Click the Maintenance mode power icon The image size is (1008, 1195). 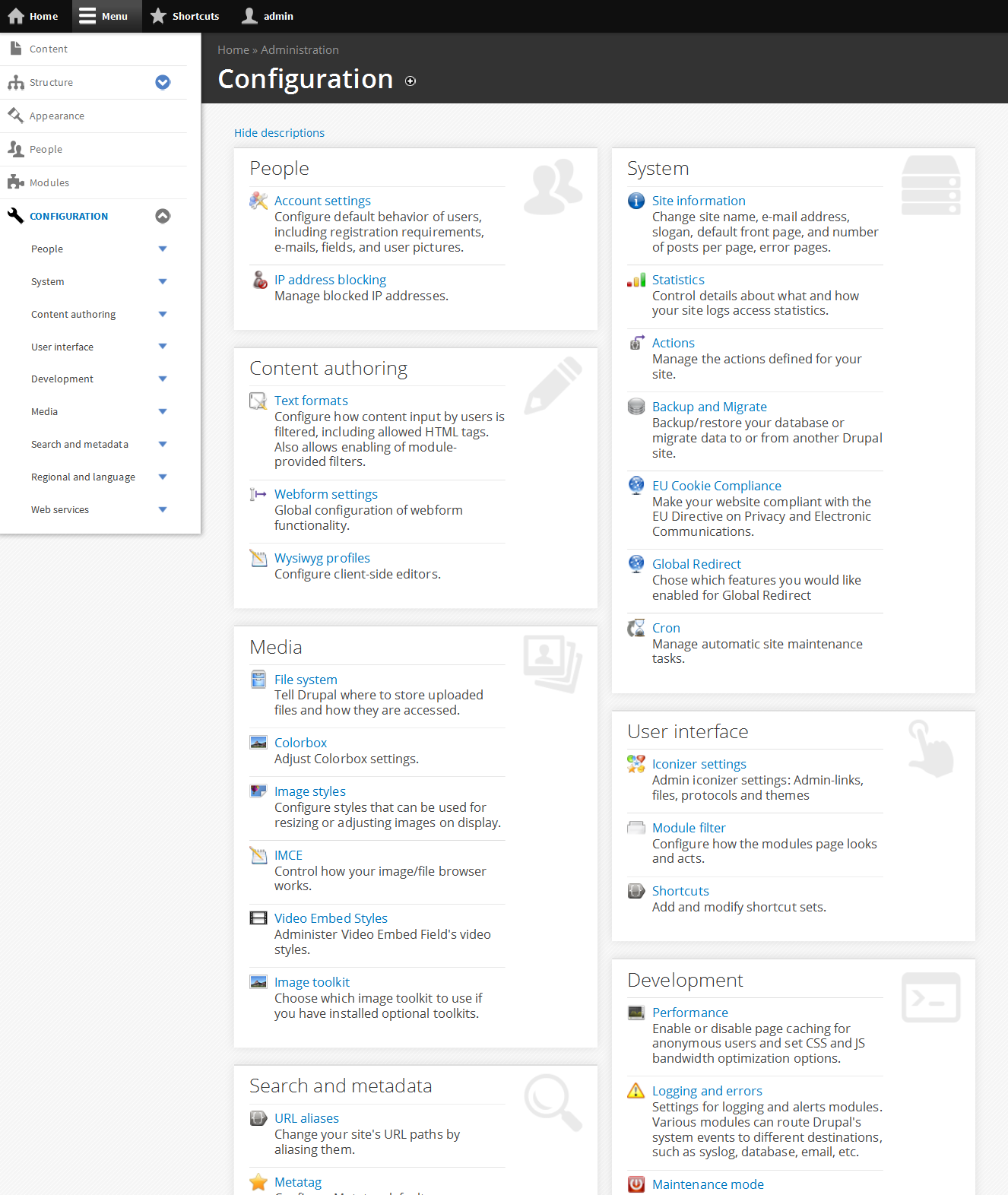pos(636,1184)
